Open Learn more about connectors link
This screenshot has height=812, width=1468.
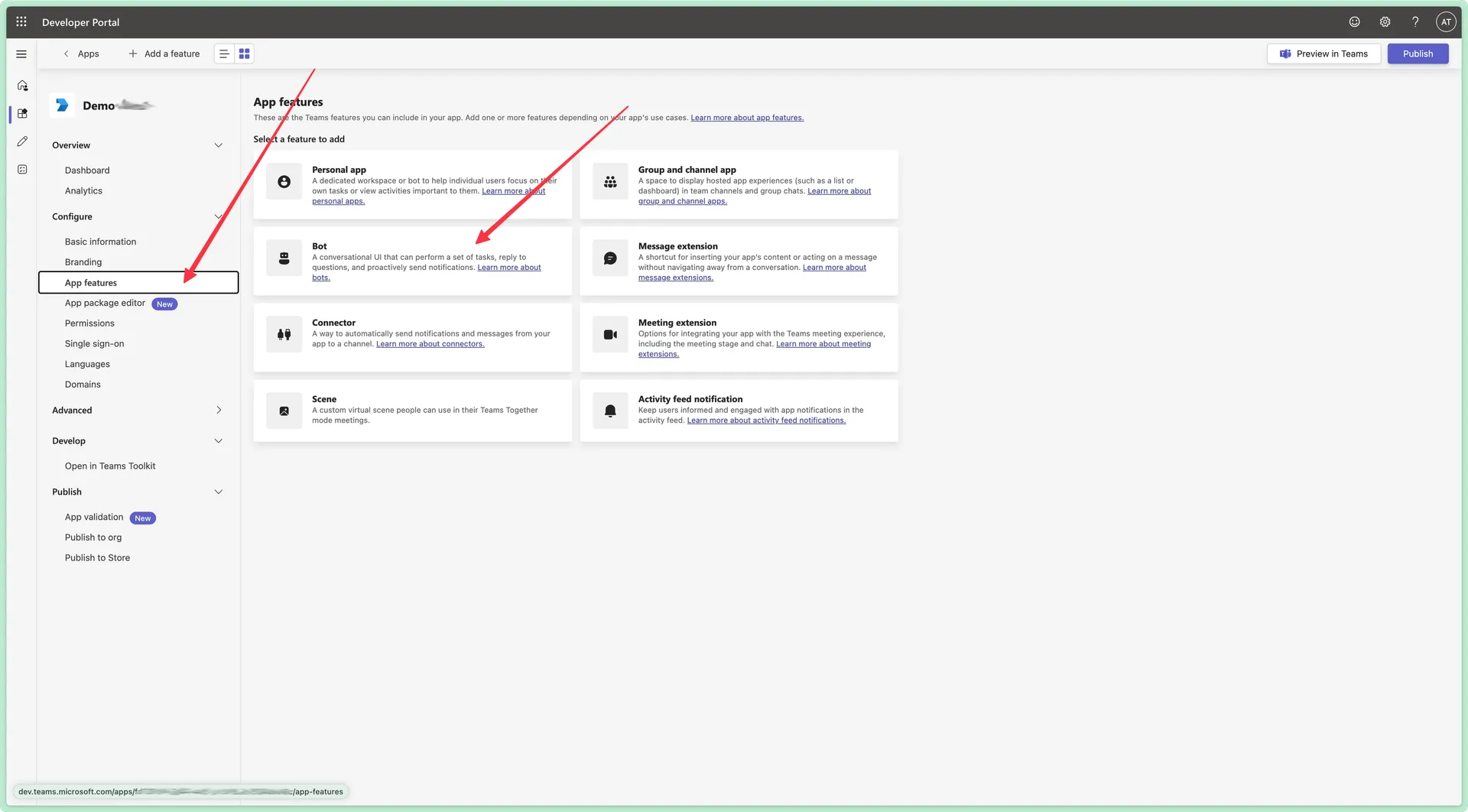430,344
